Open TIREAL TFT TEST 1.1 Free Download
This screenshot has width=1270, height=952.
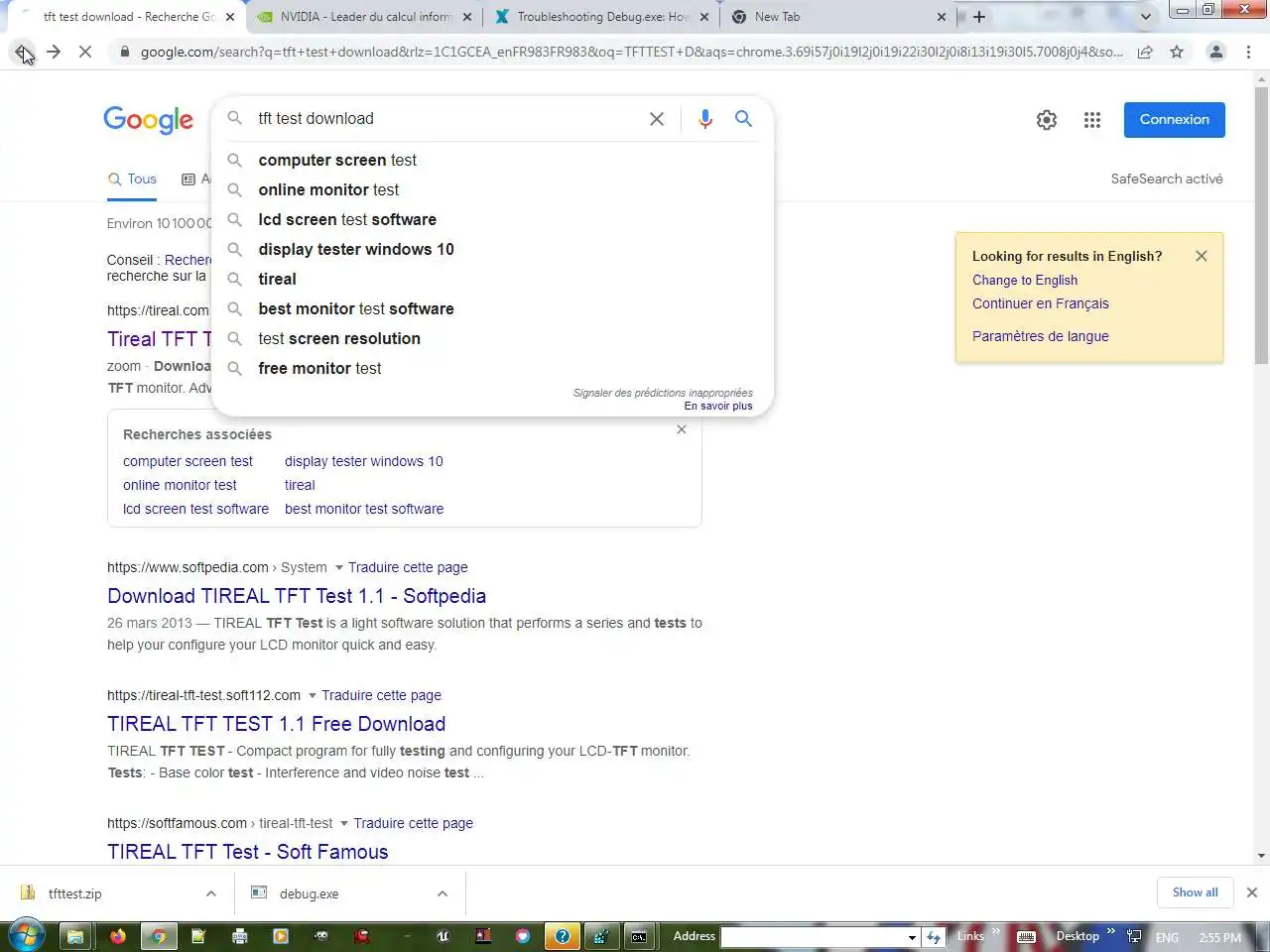(x=277, y=724)
